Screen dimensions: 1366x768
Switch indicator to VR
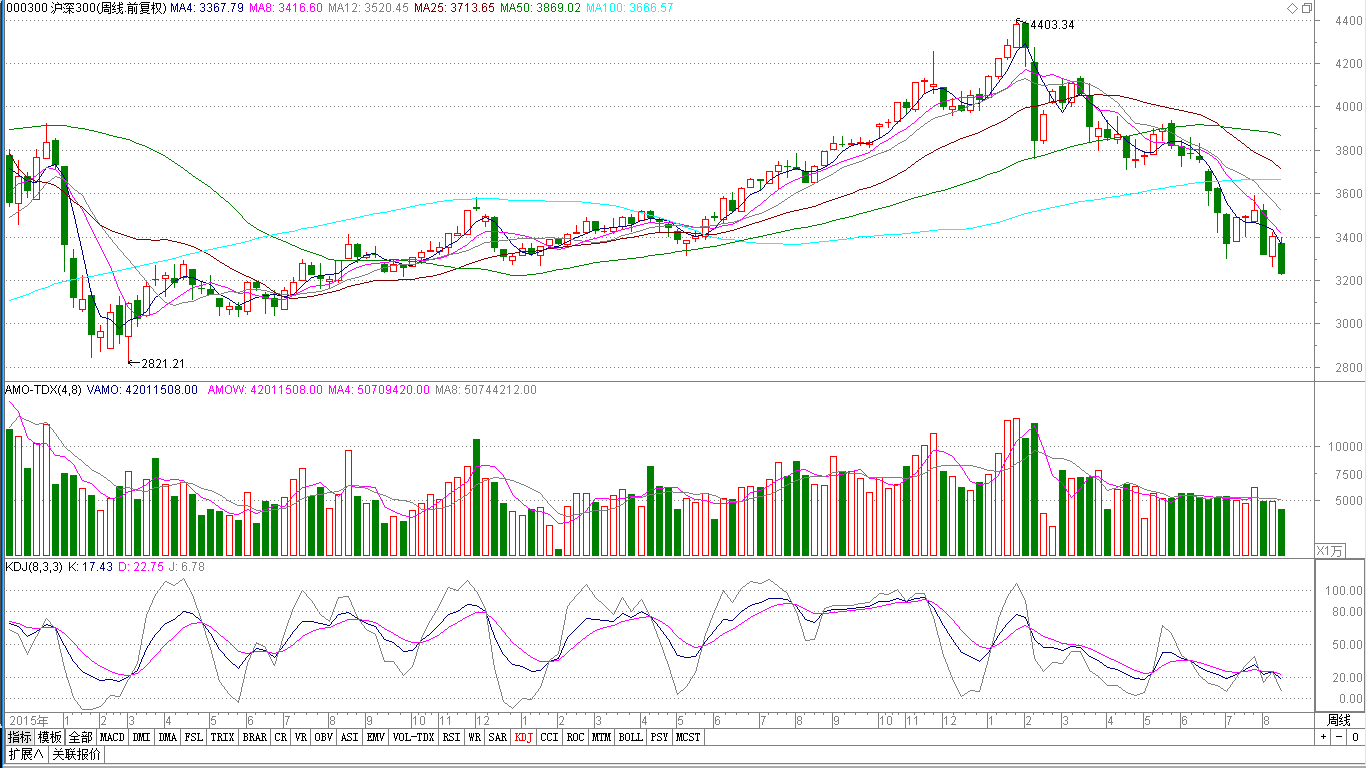pos(301,737)
